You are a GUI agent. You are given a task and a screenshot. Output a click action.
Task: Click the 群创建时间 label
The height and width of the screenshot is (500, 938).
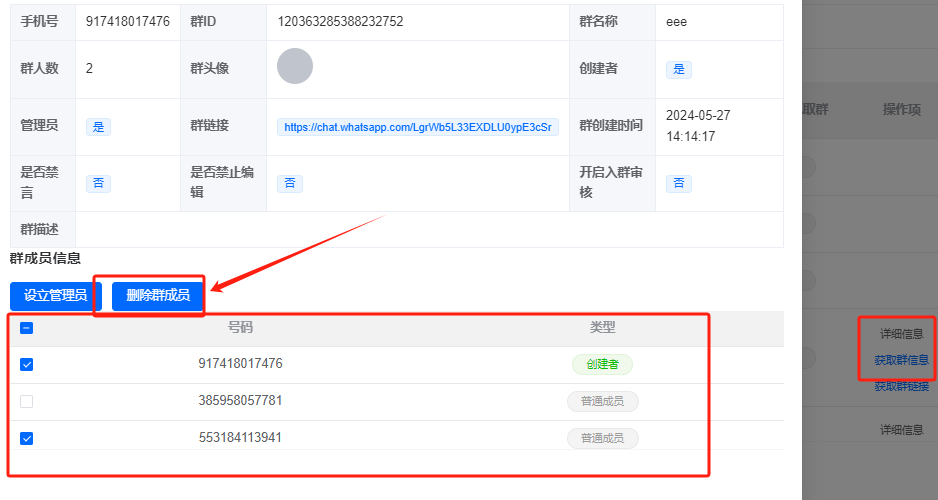(611, 126)
